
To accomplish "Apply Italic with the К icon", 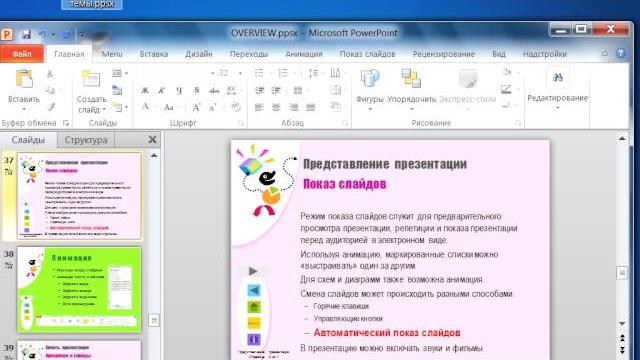I will [162, 90].
